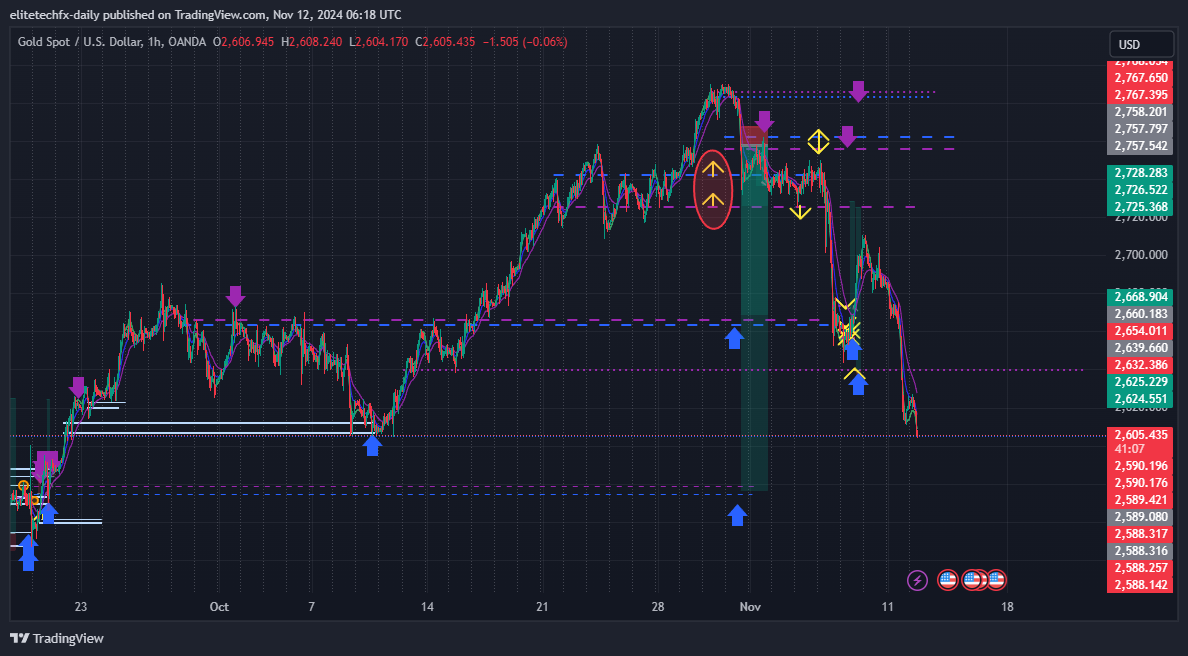The height and width of the screenshot is (656, 1188).
Task: Open the USD currency selector
Action: point(1140,45)
